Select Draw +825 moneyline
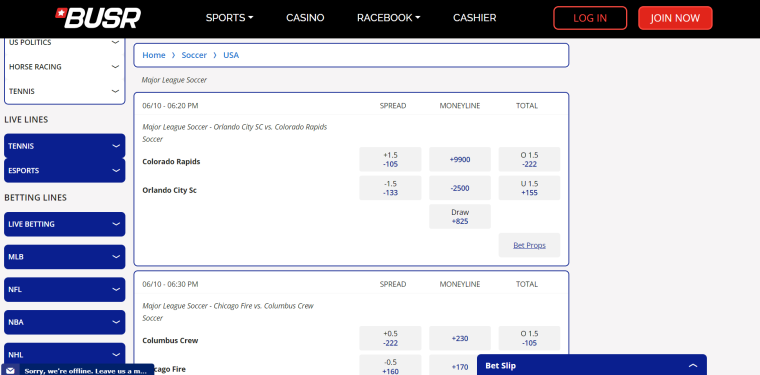Screen dimensions: 760x375 (459, 217)
